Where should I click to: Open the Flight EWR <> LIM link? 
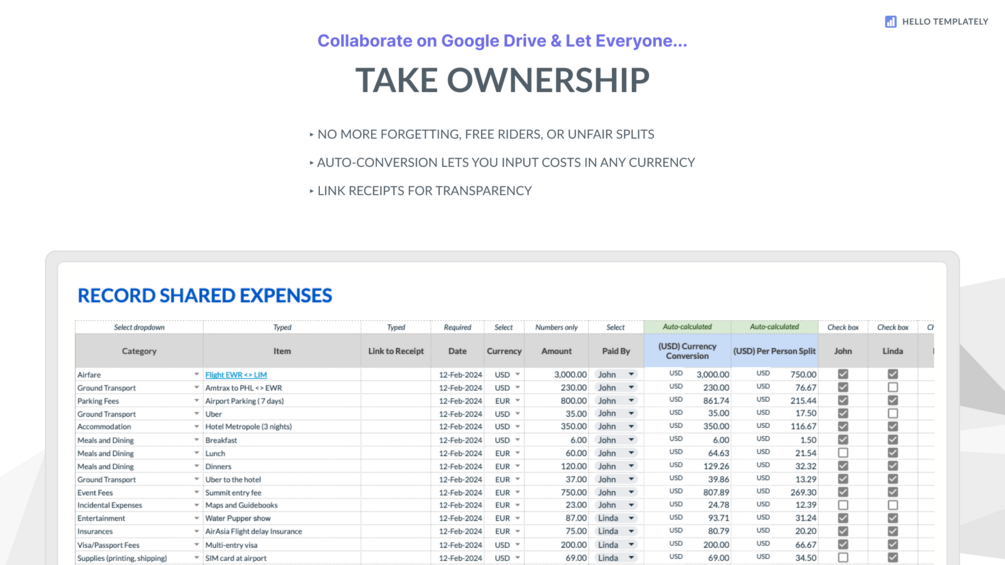pos(236,375)
